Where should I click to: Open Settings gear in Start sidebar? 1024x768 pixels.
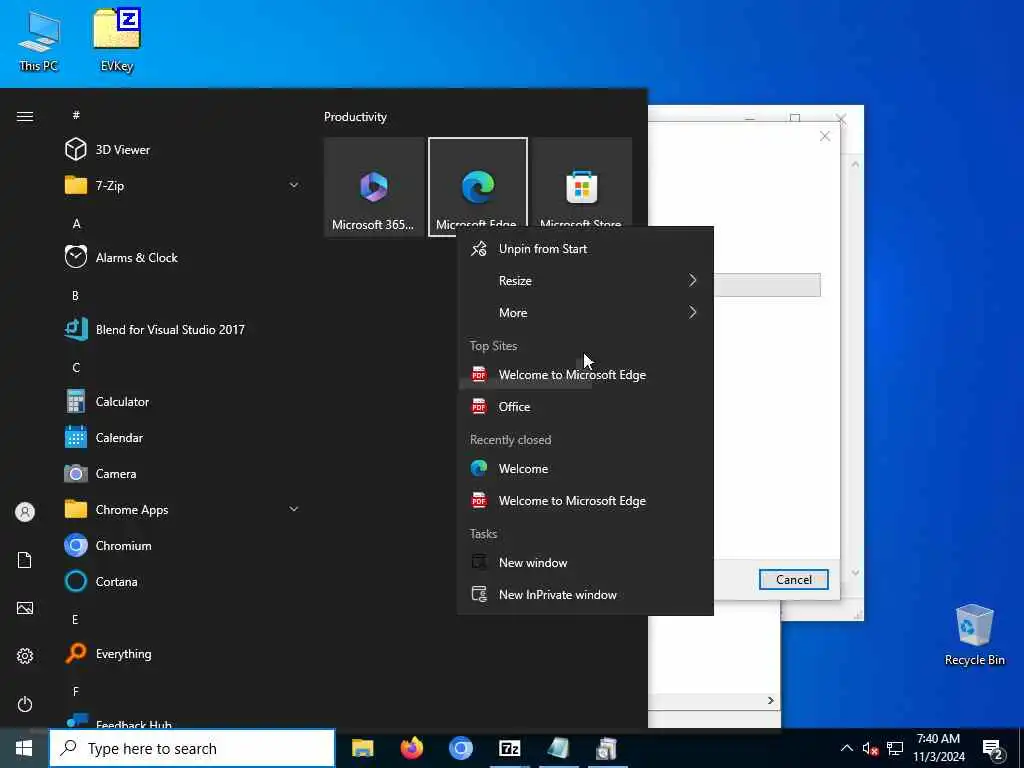(x=25, y=656)
